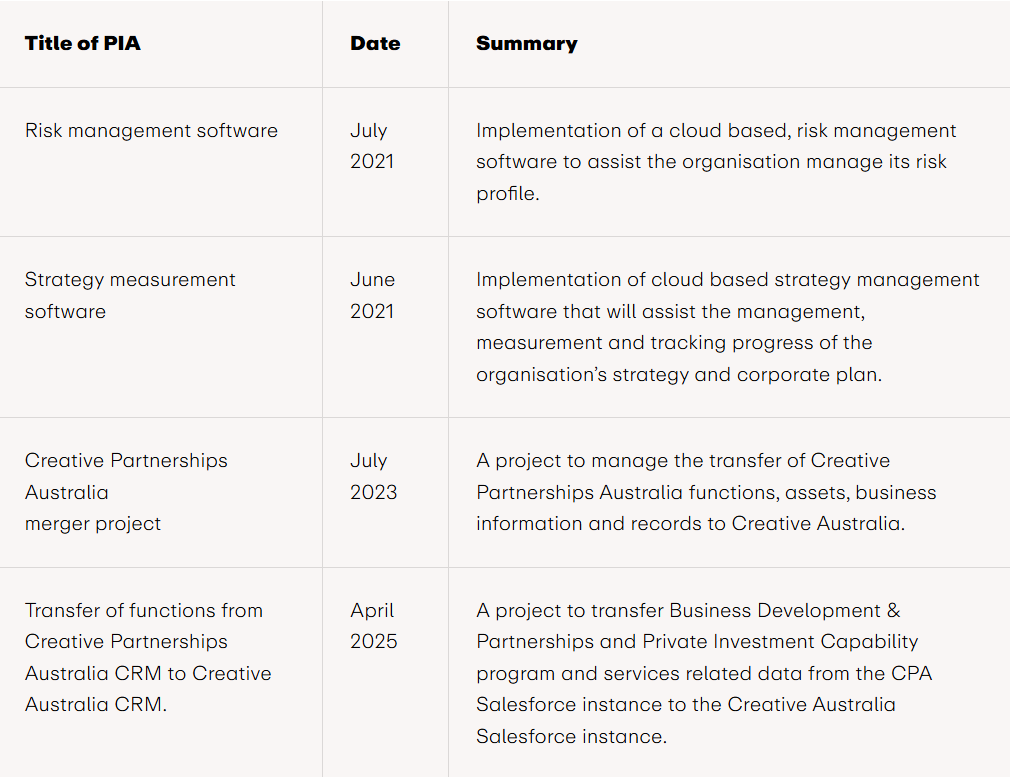Click the word 'profile.' in the risk summary
1010x777 pixels.
pyautogui.click(x=507, y=193)
